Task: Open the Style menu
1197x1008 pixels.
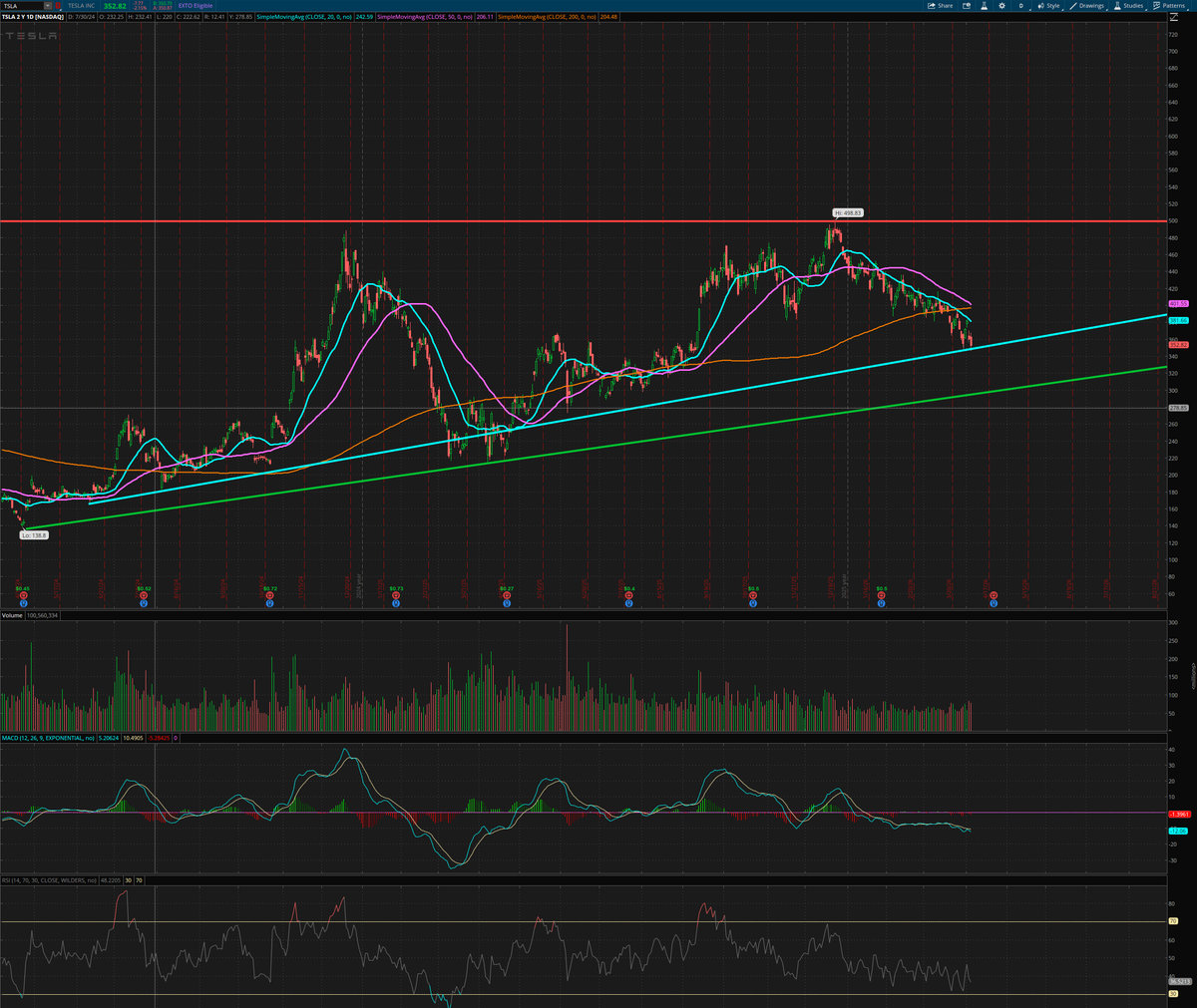Action: pyautogui.click(x=1048, y=5)
